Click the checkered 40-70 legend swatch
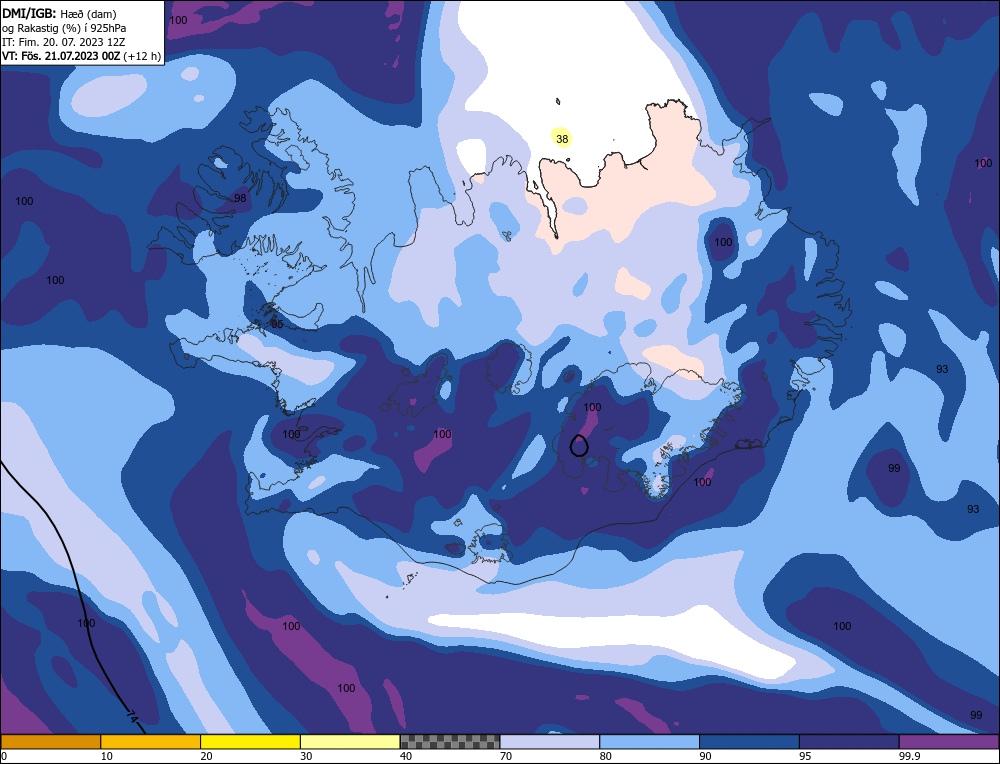 point(450,742)
